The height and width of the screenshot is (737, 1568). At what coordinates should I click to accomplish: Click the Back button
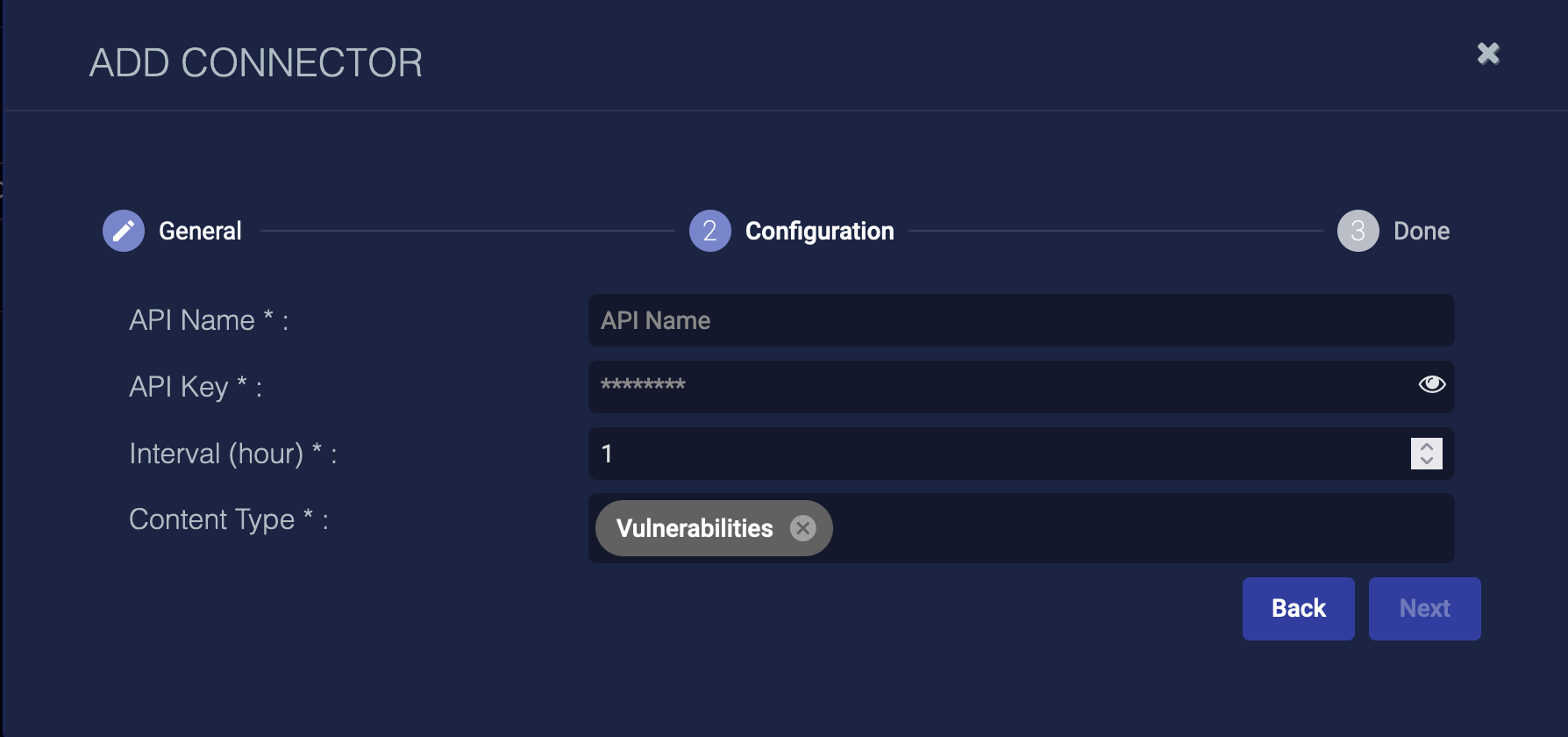[x=1299, y=609]
